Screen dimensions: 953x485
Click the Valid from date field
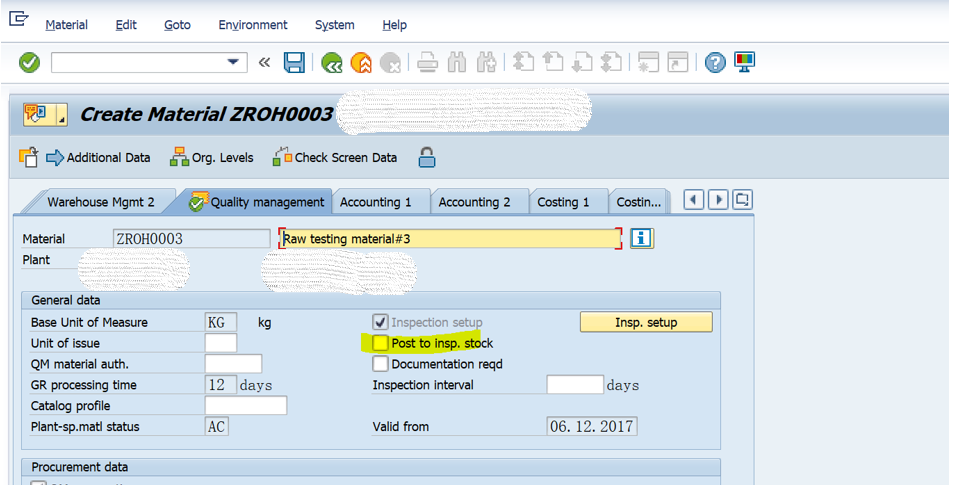pos(592,426)
